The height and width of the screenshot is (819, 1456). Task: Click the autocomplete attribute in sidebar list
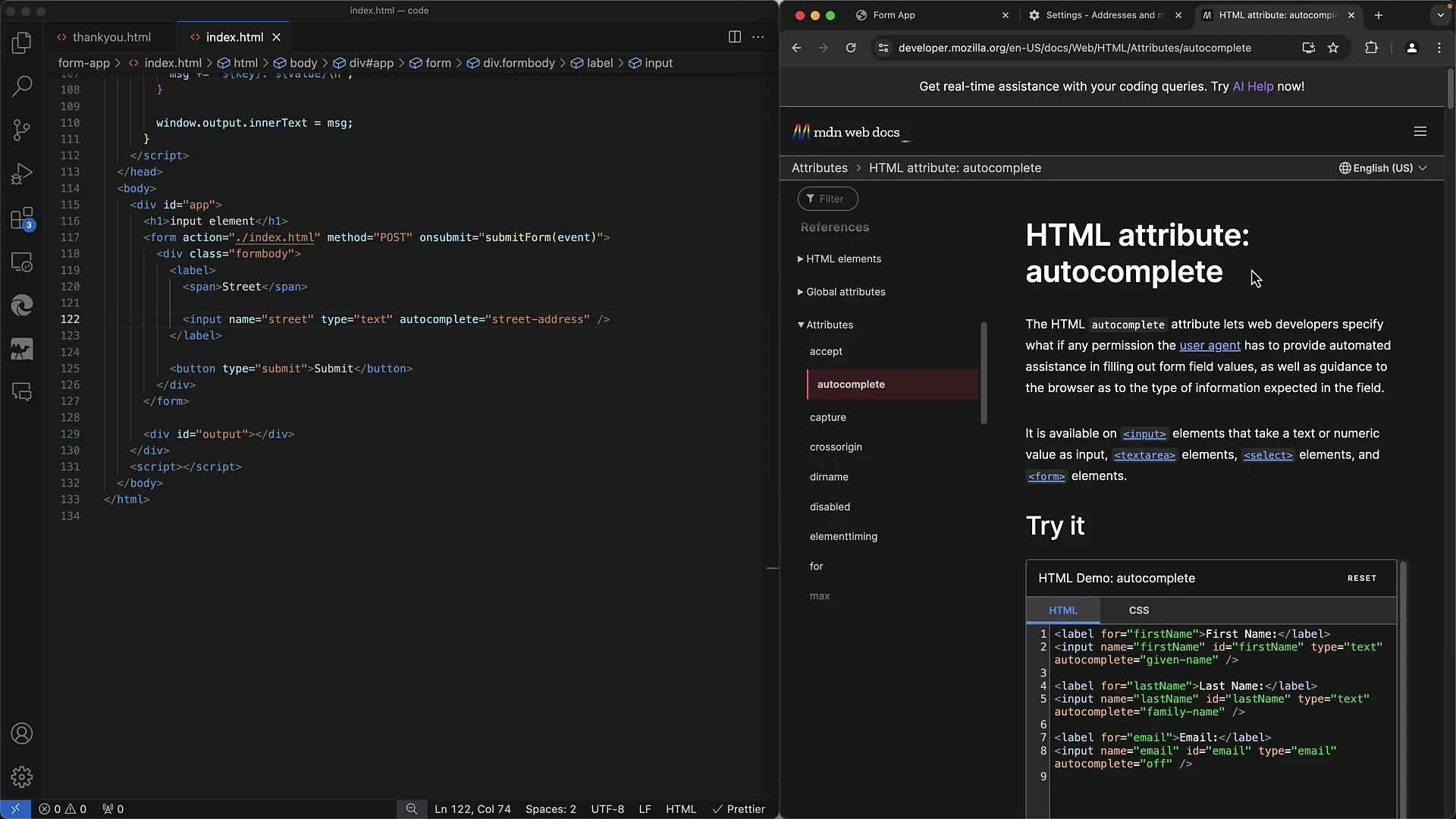click(x=851, y=384)
